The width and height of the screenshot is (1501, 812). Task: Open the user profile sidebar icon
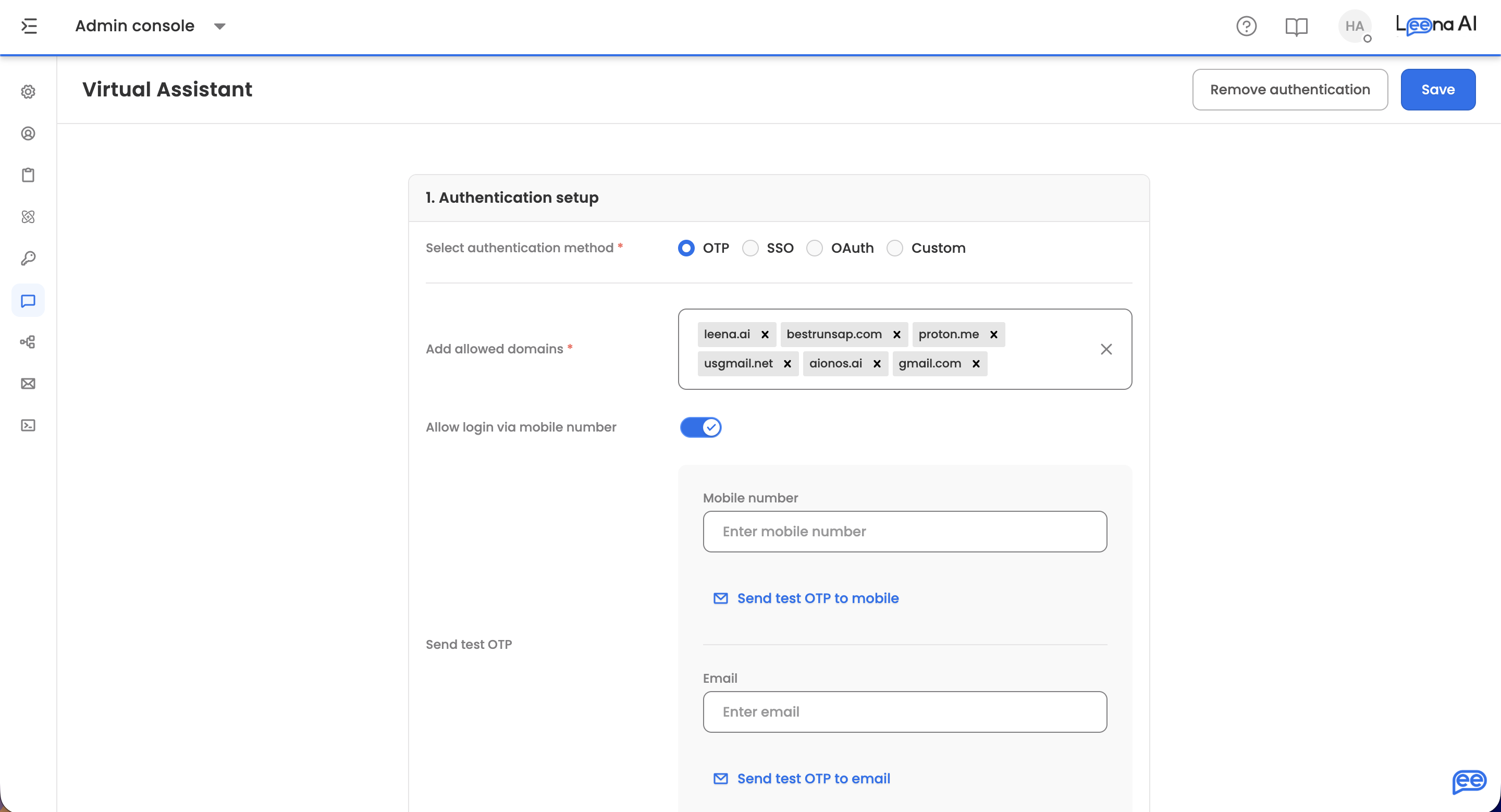click(x=28, y=133)
